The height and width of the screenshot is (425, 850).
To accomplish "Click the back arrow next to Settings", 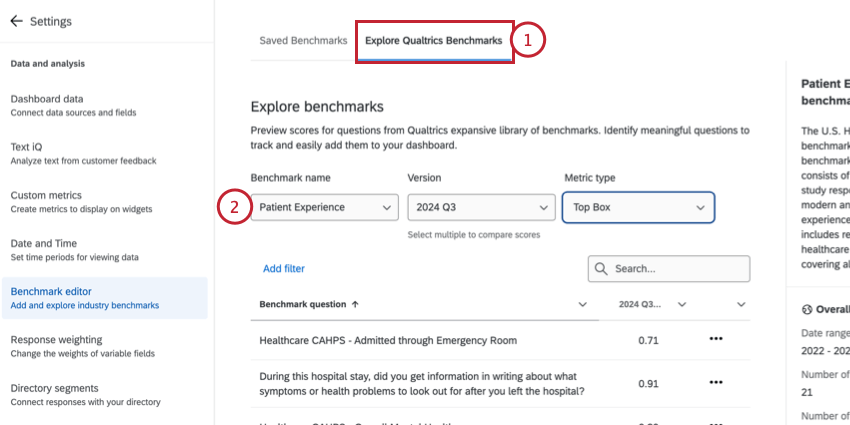I will 16,21.
